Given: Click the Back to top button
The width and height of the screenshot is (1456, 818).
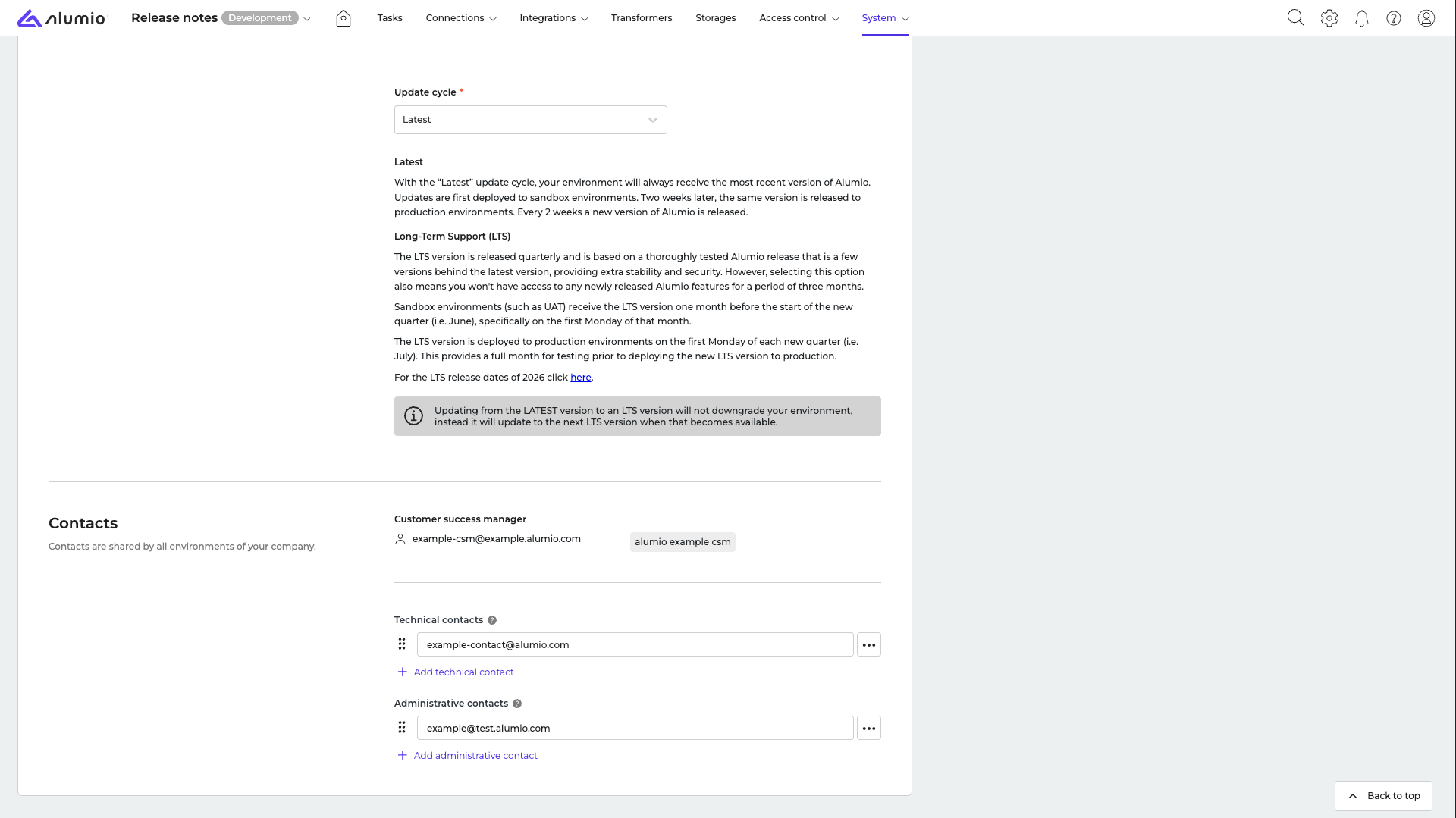Looking at the screenshot, I should [1383, 796].
